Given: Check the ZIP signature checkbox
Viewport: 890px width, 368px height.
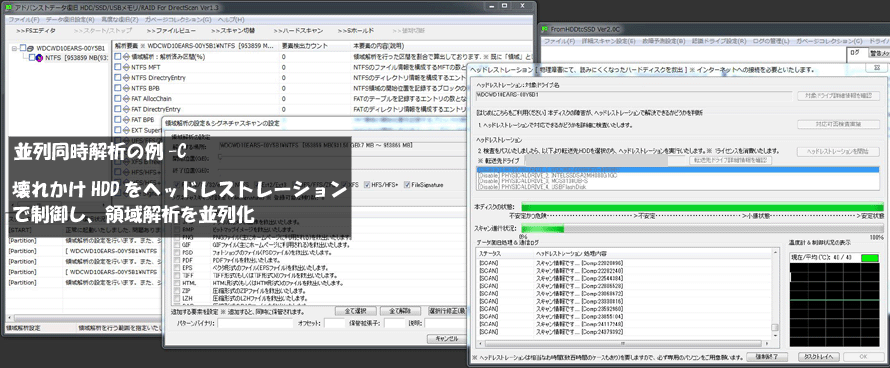Looking at the screenshot, I should (x=177, y=290).
